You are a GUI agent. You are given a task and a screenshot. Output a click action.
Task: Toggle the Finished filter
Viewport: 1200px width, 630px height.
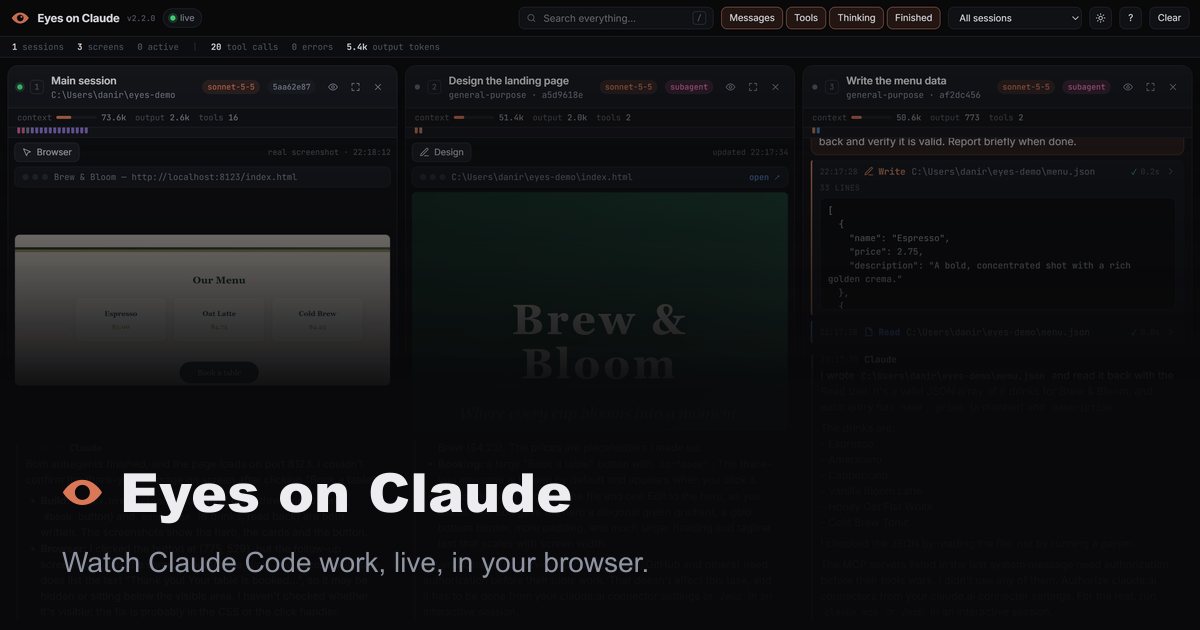pos(914,18)
